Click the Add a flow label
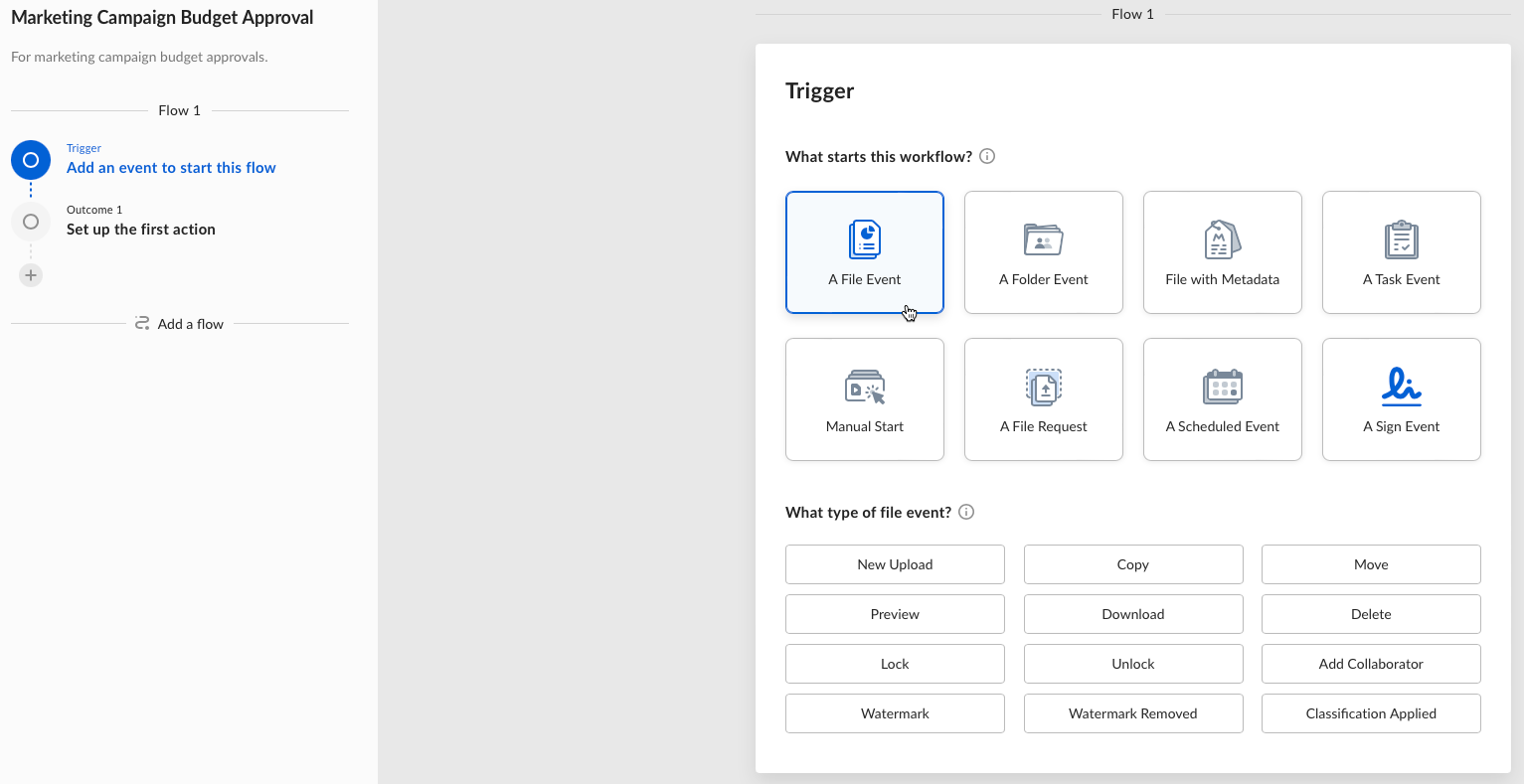 pos(191,324)
